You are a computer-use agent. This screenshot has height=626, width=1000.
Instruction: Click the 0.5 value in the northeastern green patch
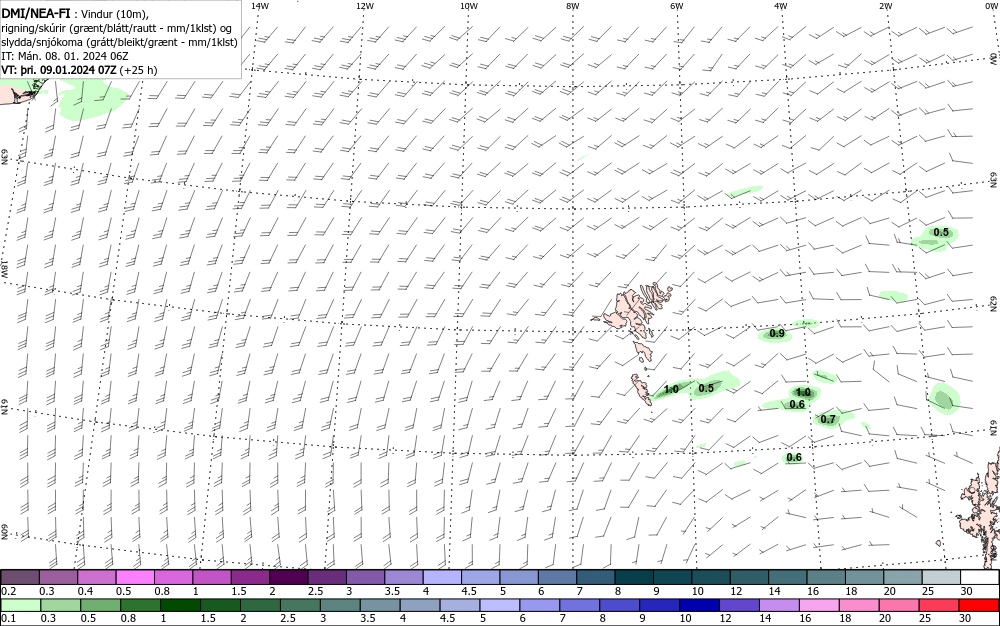click(941, 233)
